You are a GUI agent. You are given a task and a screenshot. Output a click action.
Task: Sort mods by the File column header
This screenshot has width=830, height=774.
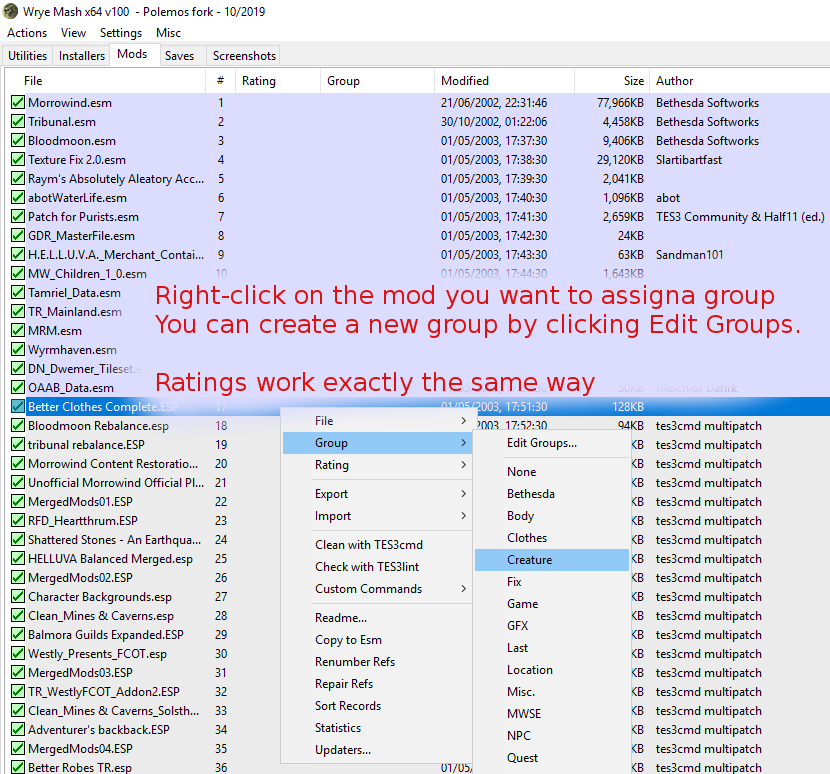[x=105, y=81]
